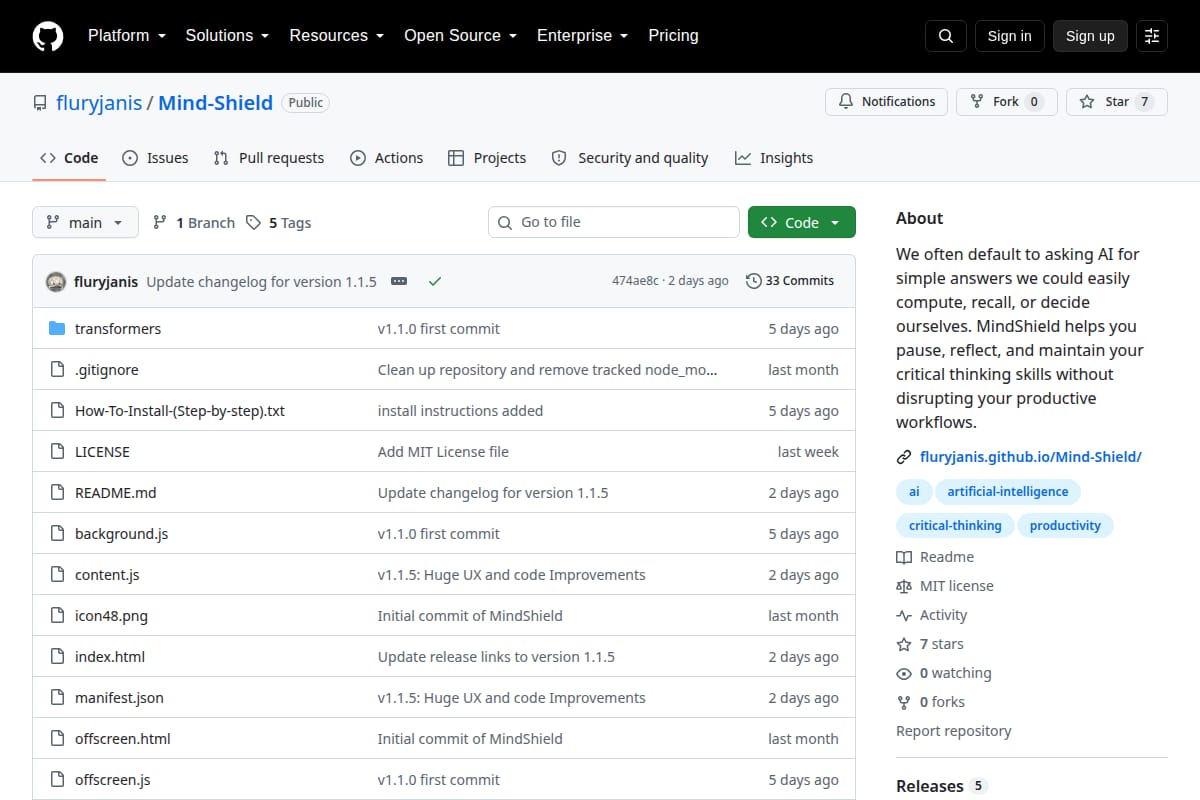Image resolution: width=1200 pixels, height=800 pixels.
Task: Click the fluryjanis avatar in commit bar
Action: 56,281
